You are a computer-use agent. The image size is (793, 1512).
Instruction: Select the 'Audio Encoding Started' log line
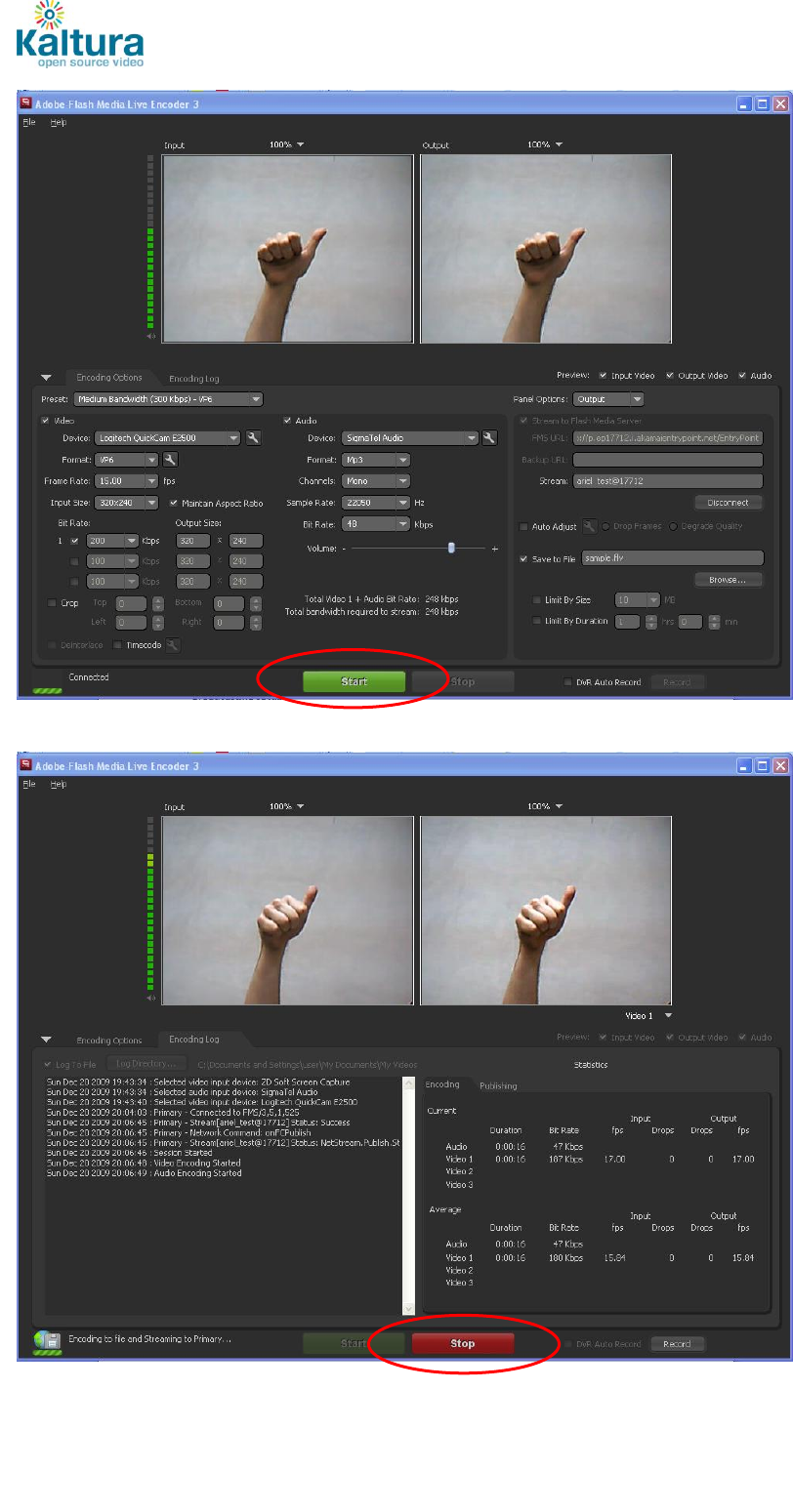click(144, 1173)
